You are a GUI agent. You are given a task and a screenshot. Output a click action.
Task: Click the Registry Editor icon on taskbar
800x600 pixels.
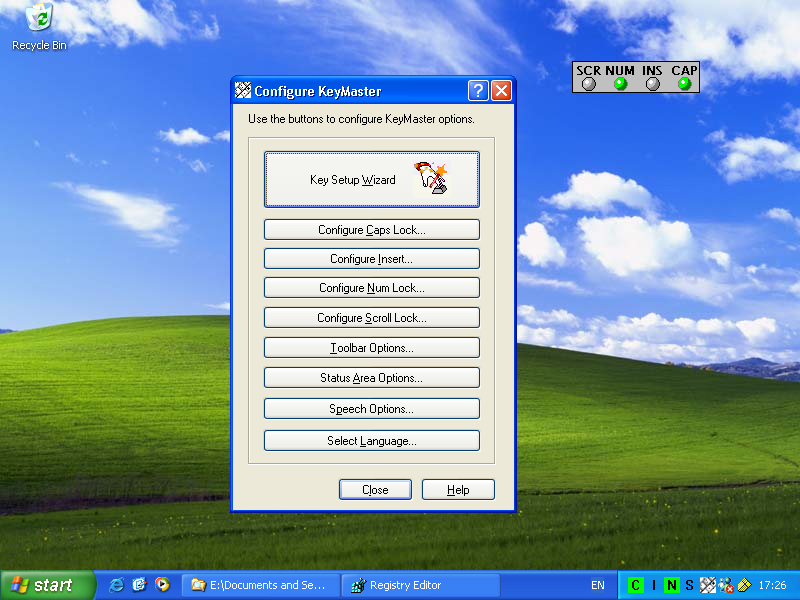tap(358, 585)
